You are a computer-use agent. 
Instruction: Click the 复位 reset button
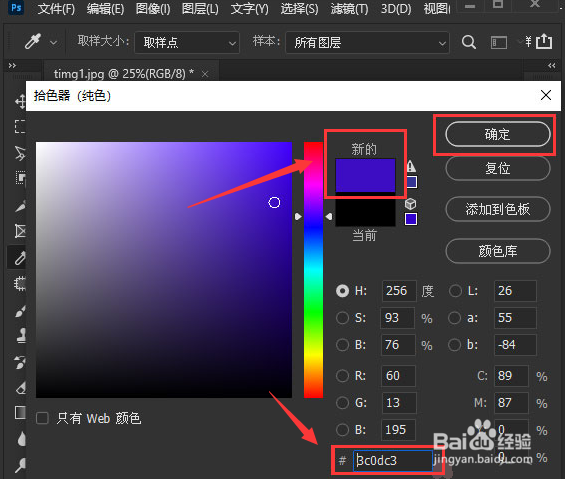point(498,168)
